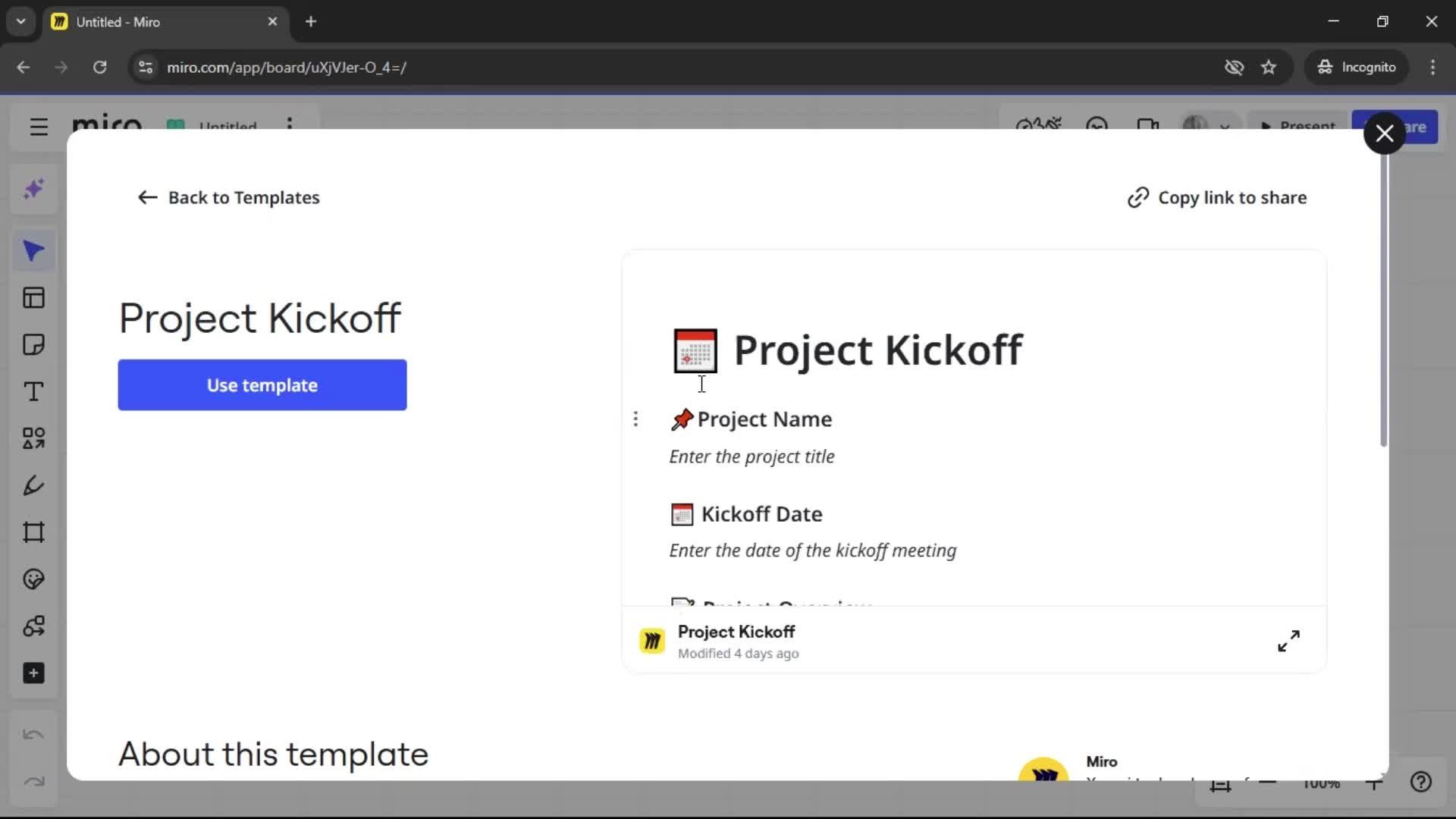
Task: Click 'Modified 4 days ago' text
Action: tap(738, 654)
